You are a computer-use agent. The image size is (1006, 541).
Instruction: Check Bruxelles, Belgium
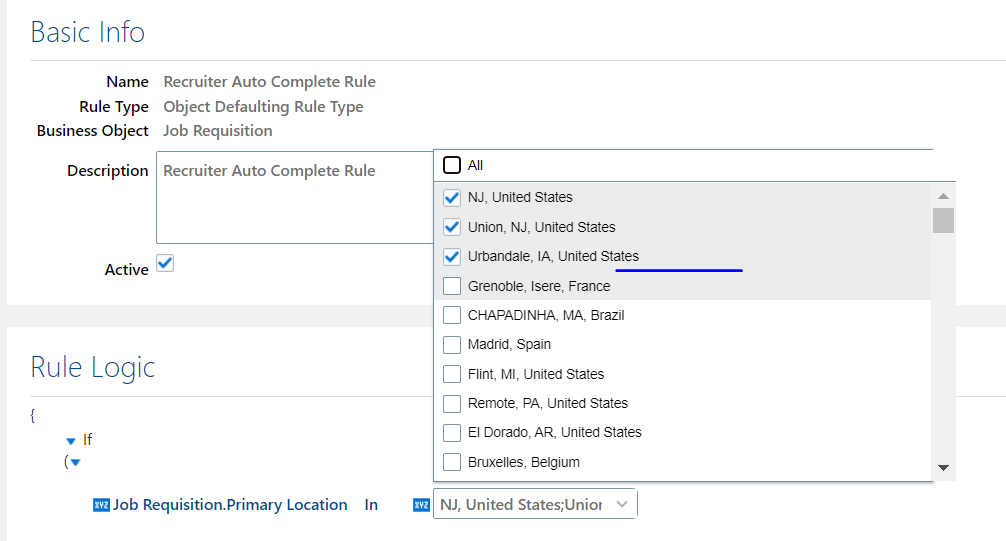coord(452,462)
